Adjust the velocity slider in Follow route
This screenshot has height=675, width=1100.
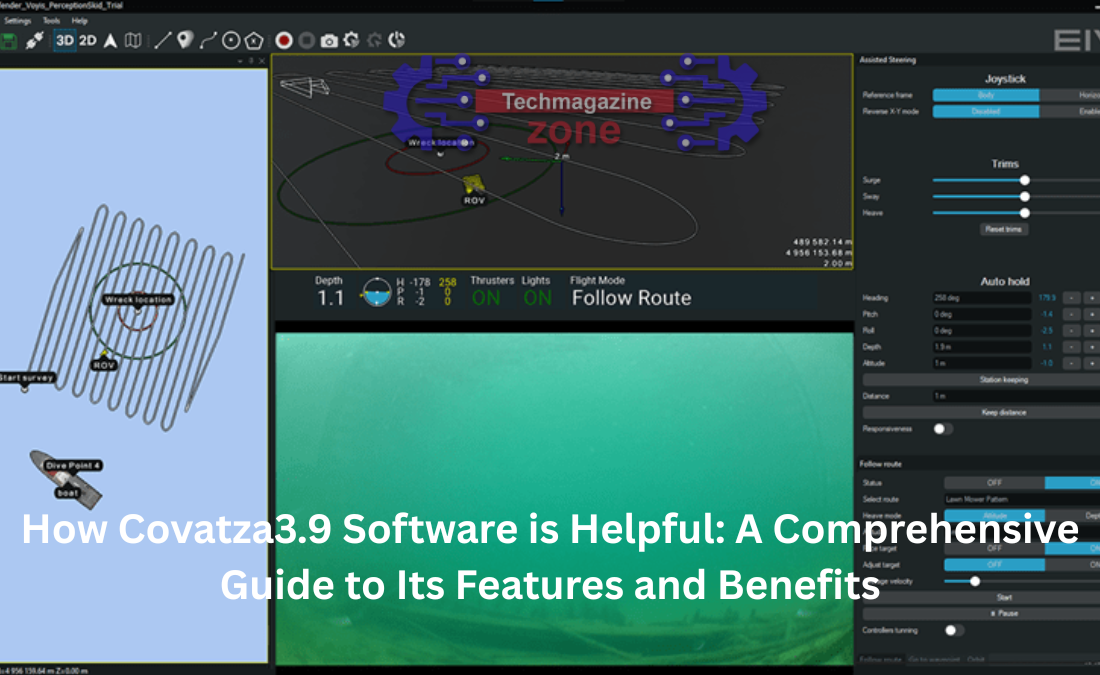coord(974,581)
